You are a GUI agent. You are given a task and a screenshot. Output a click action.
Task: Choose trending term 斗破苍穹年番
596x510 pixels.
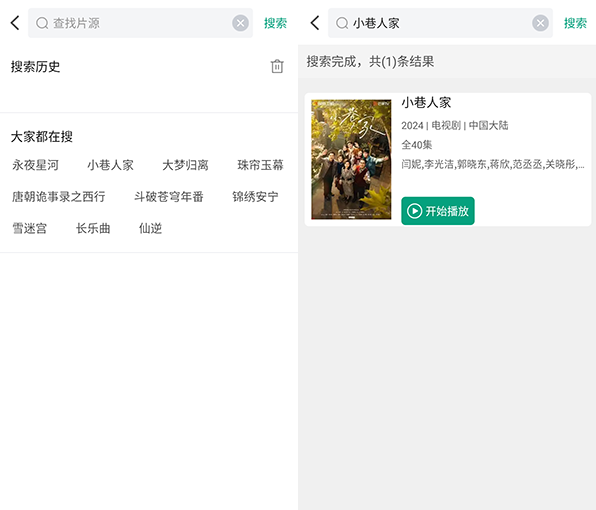click(168, 196)
